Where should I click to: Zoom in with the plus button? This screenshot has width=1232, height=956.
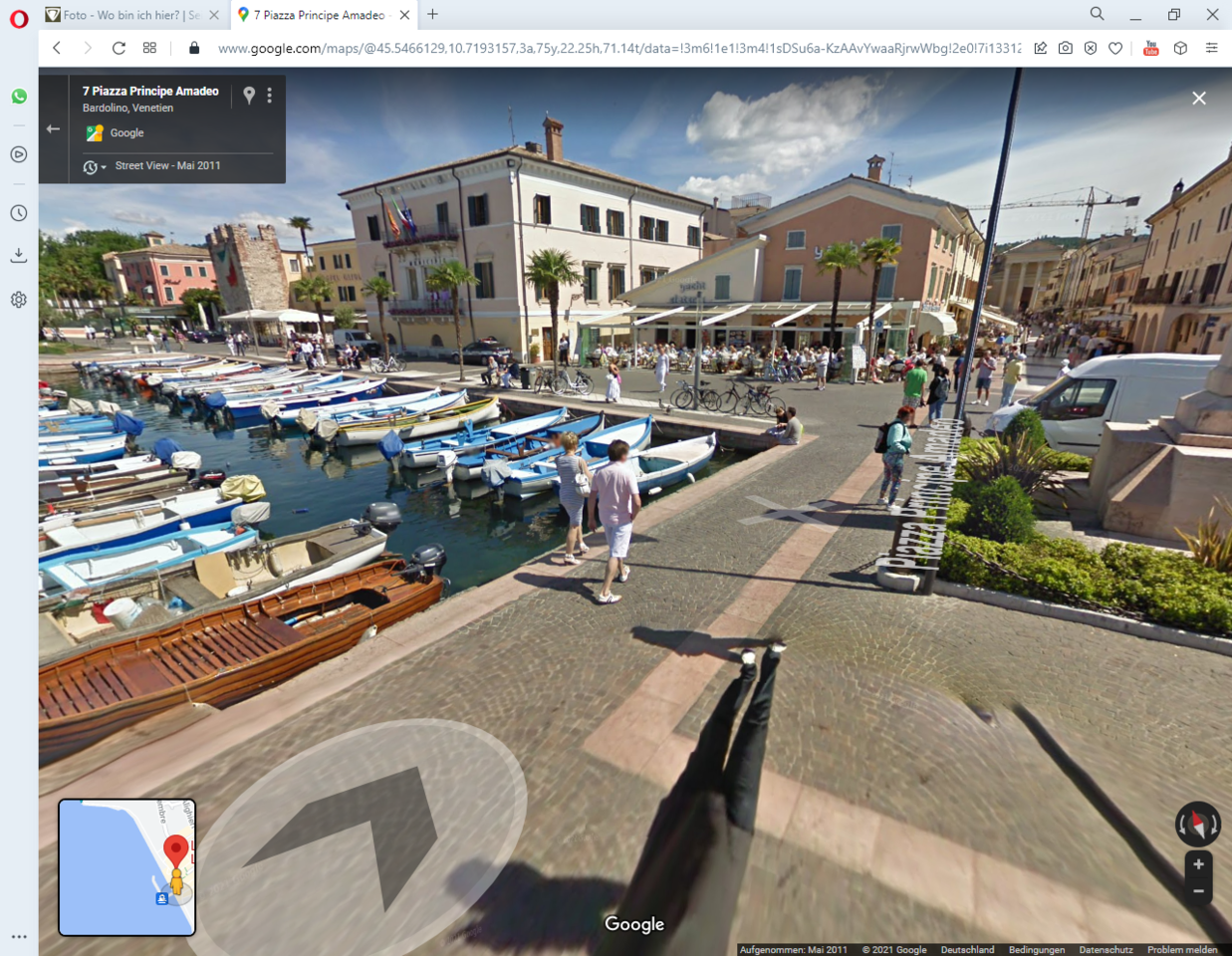pos(1198,864)
